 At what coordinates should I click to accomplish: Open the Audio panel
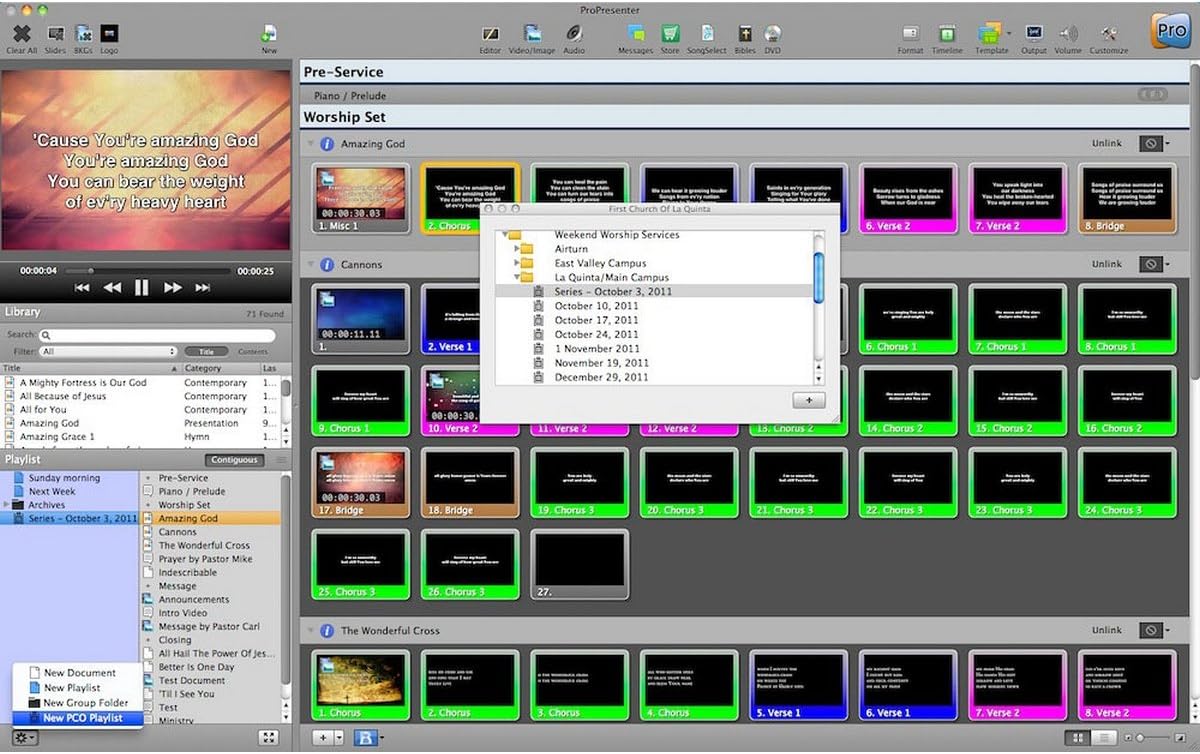[575, 33]
